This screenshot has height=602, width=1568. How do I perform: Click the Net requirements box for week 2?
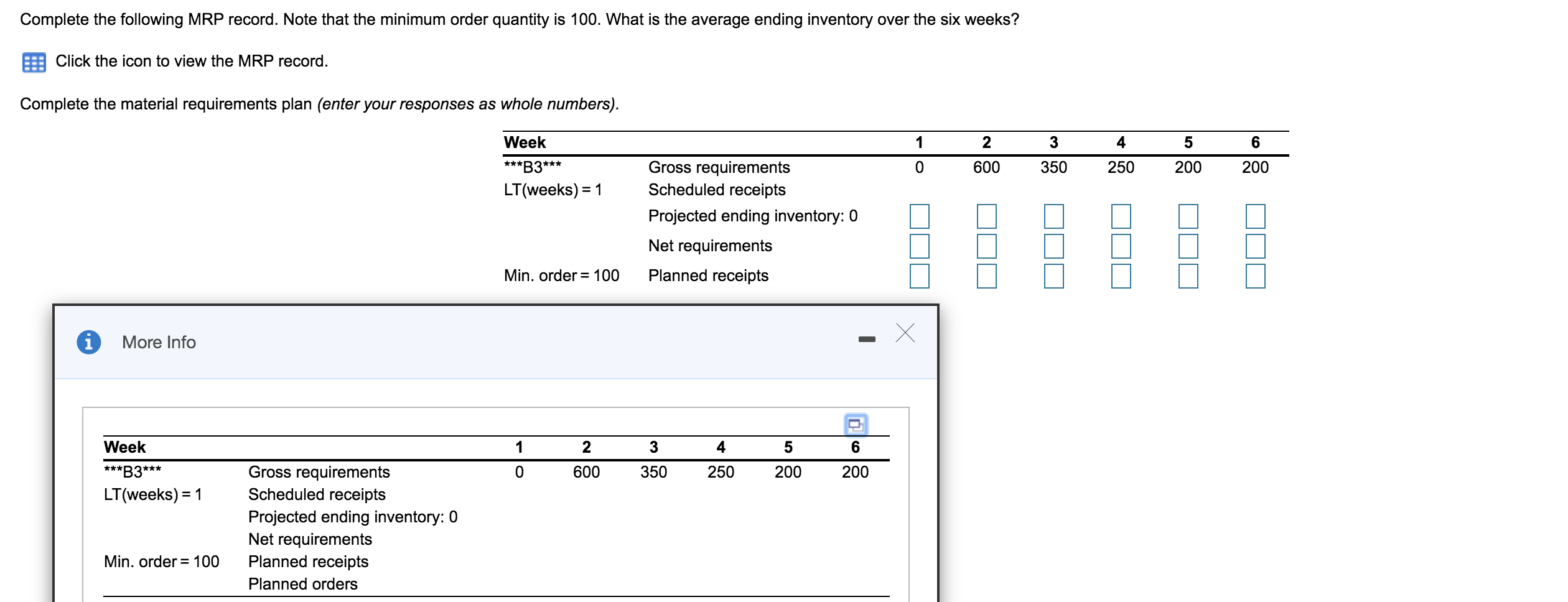point(987,247)
